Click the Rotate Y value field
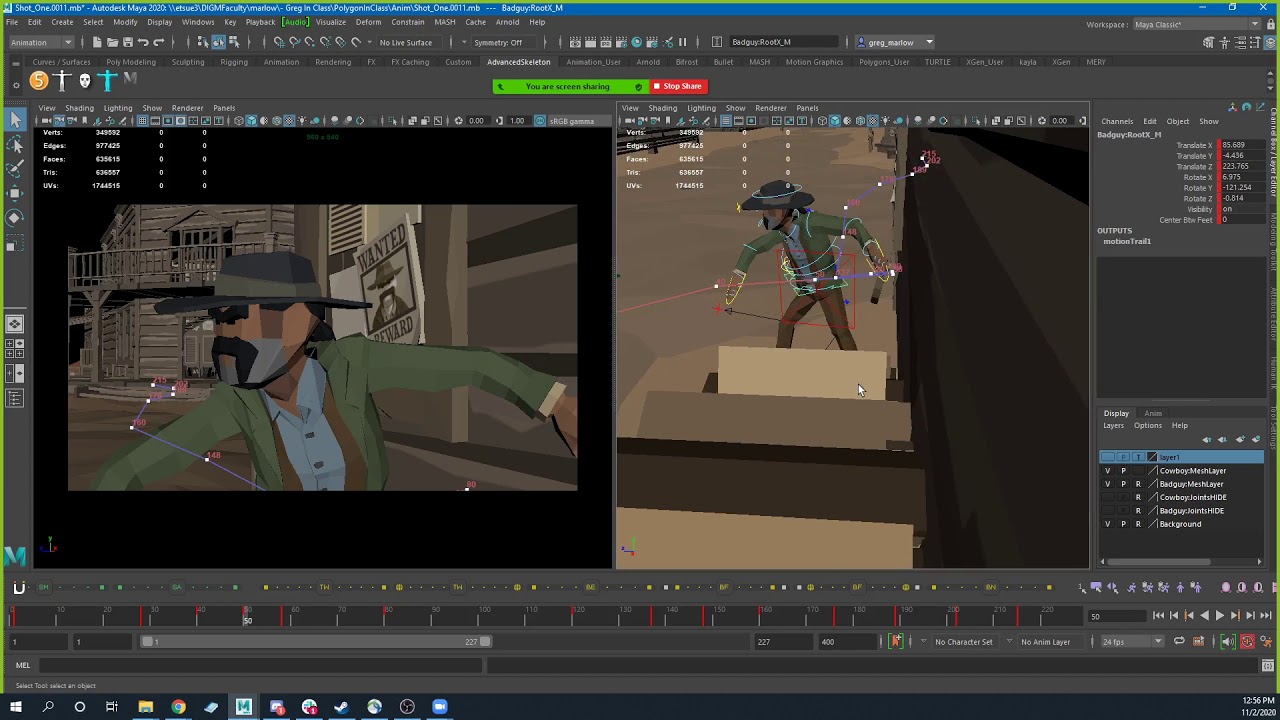Viewport: 1280px width, 720px height. tap(1242, 188)
